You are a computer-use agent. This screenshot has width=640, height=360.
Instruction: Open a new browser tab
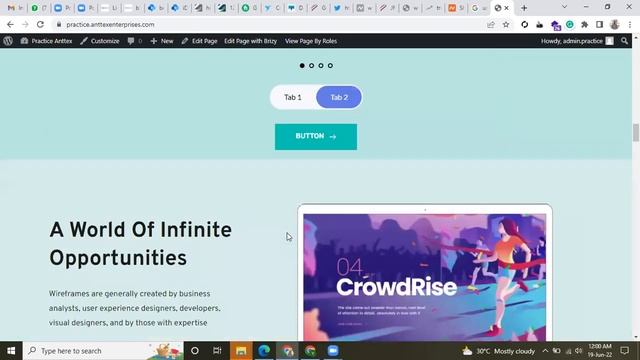tap(524, 8)
